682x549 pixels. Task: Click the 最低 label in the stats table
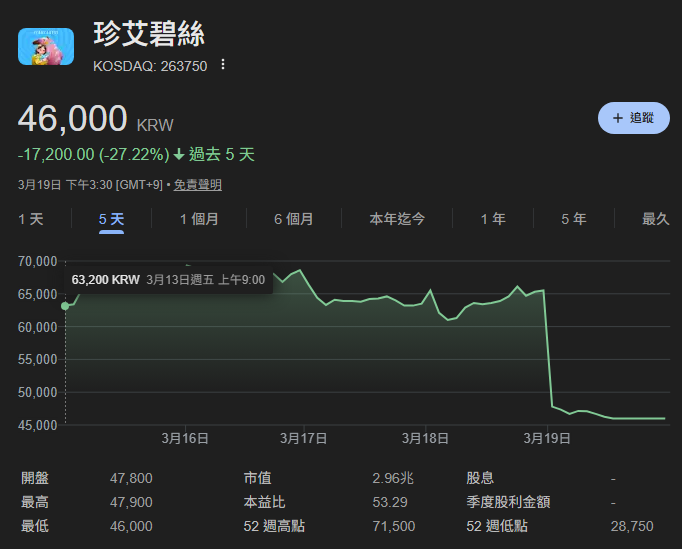[x=35, y=526]
